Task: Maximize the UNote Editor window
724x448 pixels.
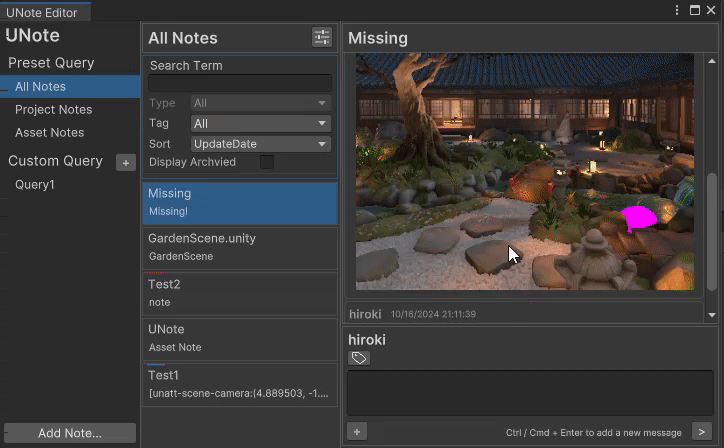Action: [x=694, y=10]
